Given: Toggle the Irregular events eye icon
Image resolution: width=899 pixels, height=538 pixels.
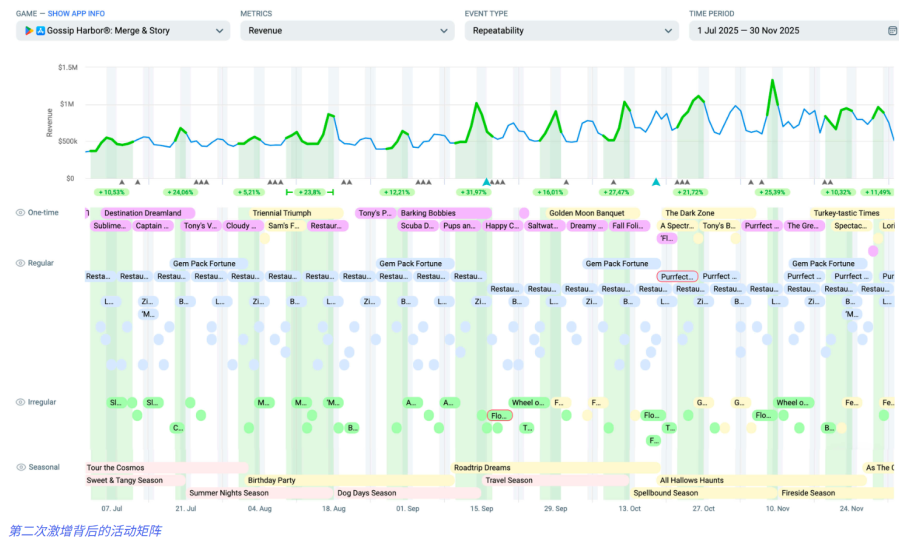Looking at the screenshot, I should (20, 402).
